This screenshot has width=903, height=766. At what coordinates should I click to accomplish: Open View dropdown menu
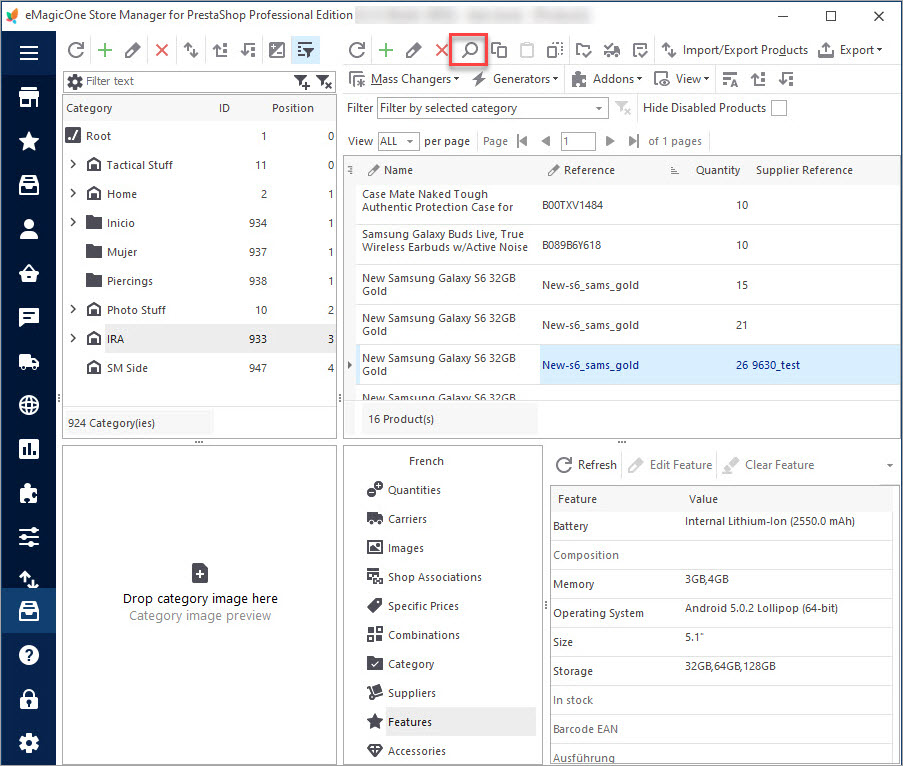[x=681, y=79]
